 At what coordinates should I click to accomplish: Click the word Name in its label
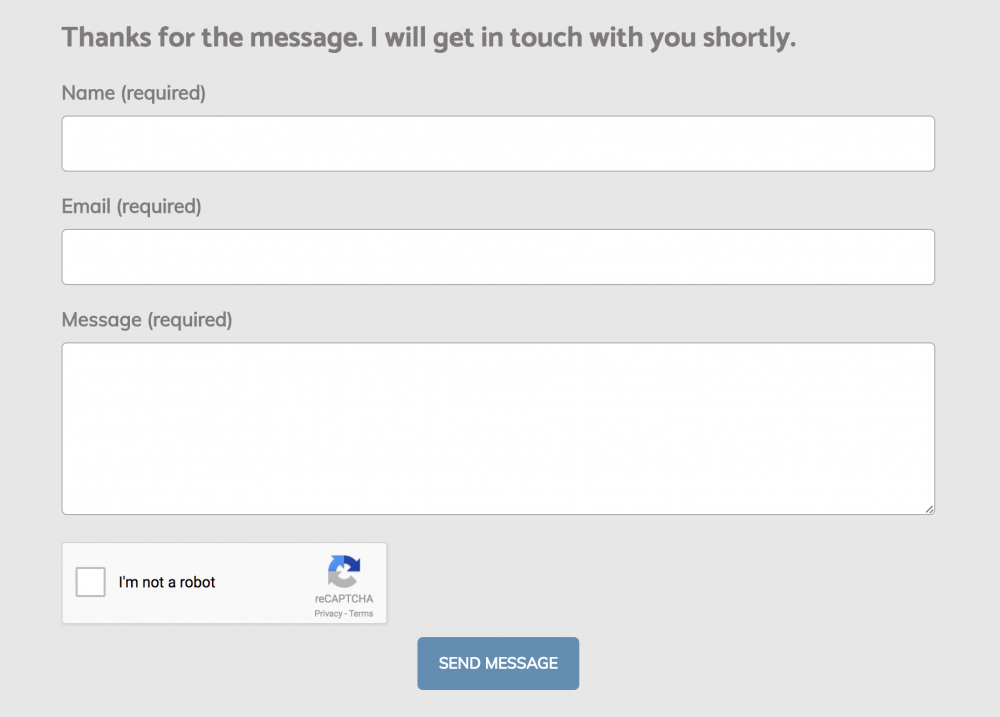pyautogui.click(x=88, y=93)
